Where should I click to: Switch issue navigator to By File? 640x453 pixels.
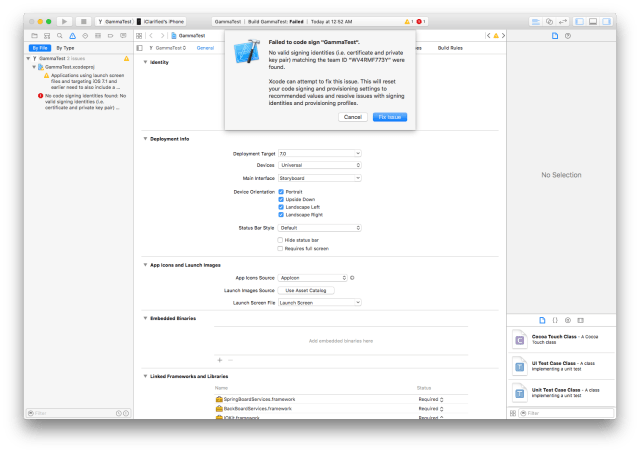(x=40, y=48)
